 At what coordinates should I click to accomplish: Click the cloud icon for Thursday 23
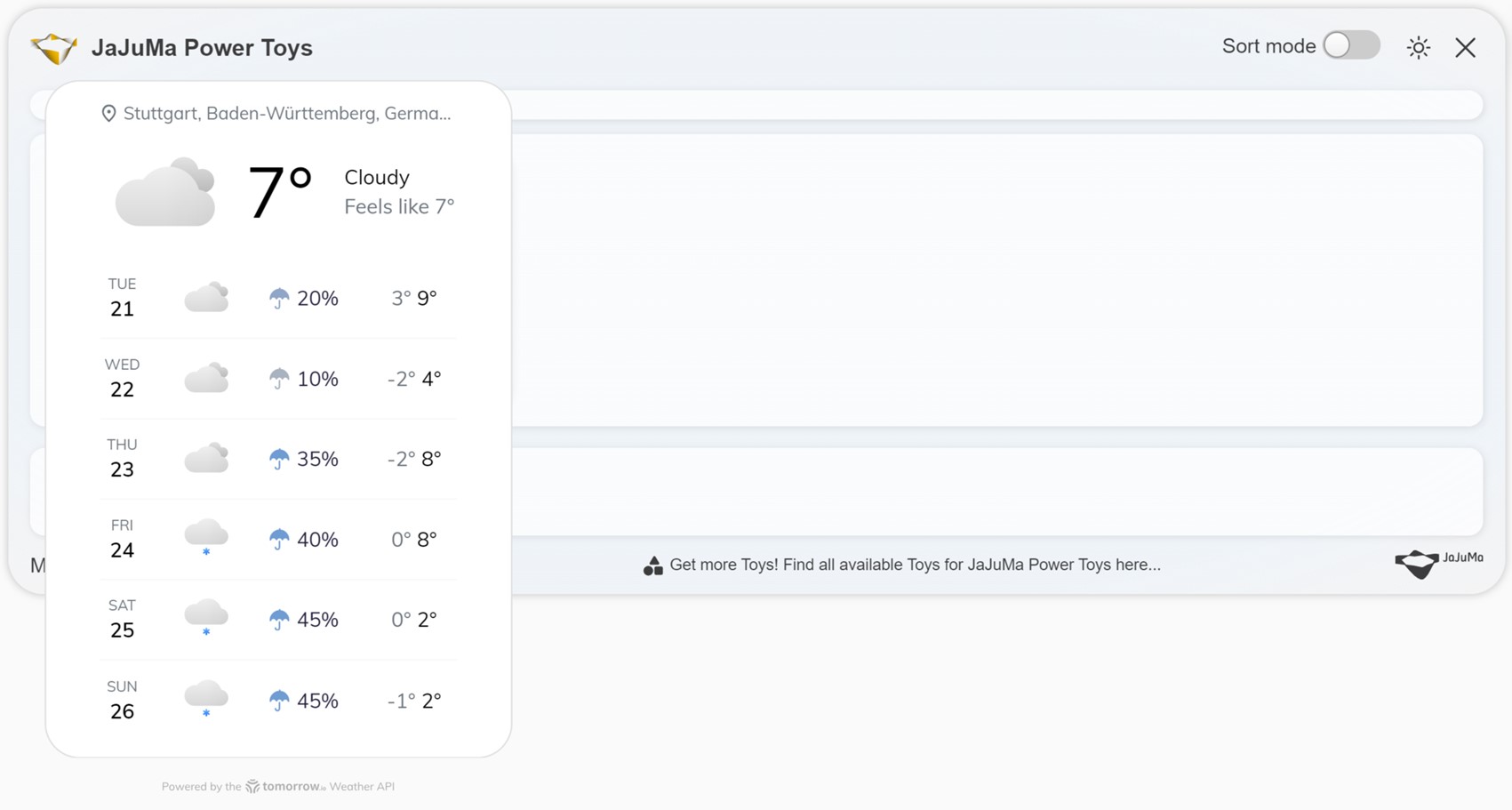(206, 458)
